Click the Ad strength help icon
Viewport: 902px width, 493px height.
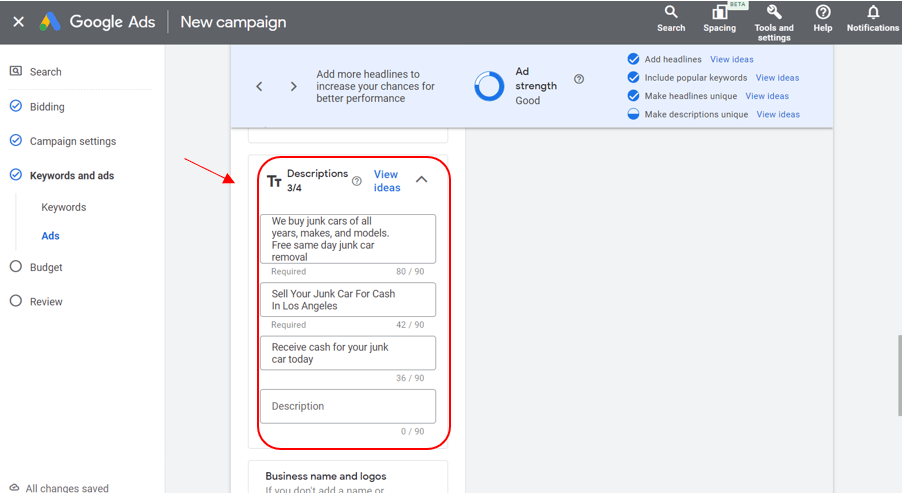coord(579,79)
